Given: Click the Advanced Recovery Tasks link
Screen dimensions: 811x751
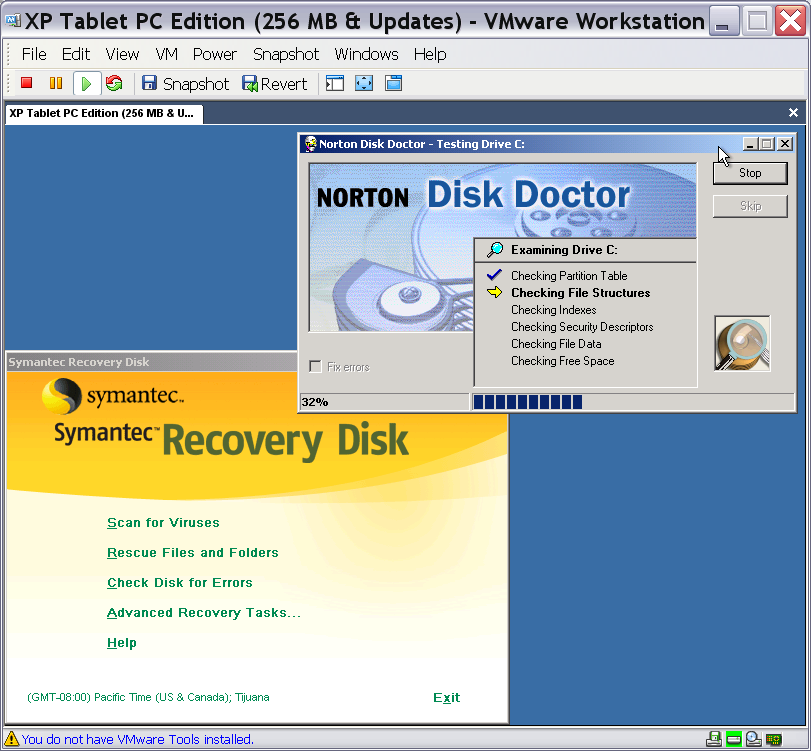Looking at the screenshot, I should pyautogui.click(x=204, y=612).
